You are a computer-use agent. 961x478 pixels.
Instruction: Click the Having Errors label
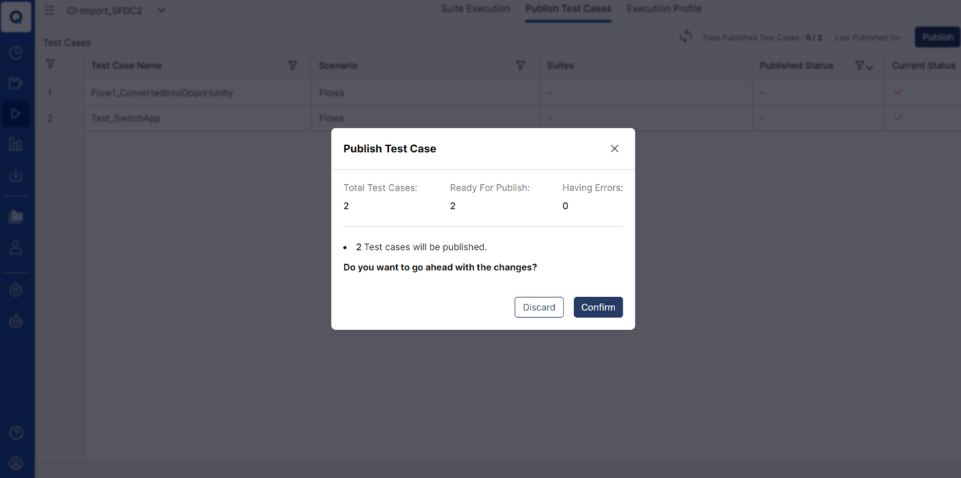[593, 188]
